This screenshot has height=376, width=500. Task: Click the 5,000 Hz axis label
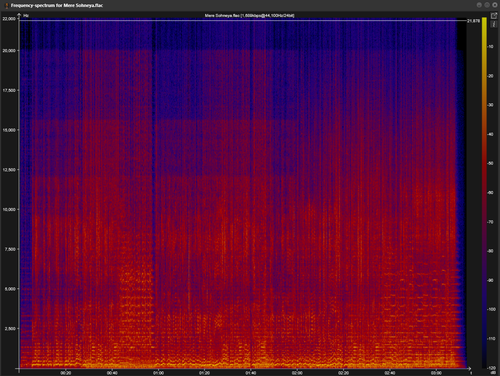[10, 289]
